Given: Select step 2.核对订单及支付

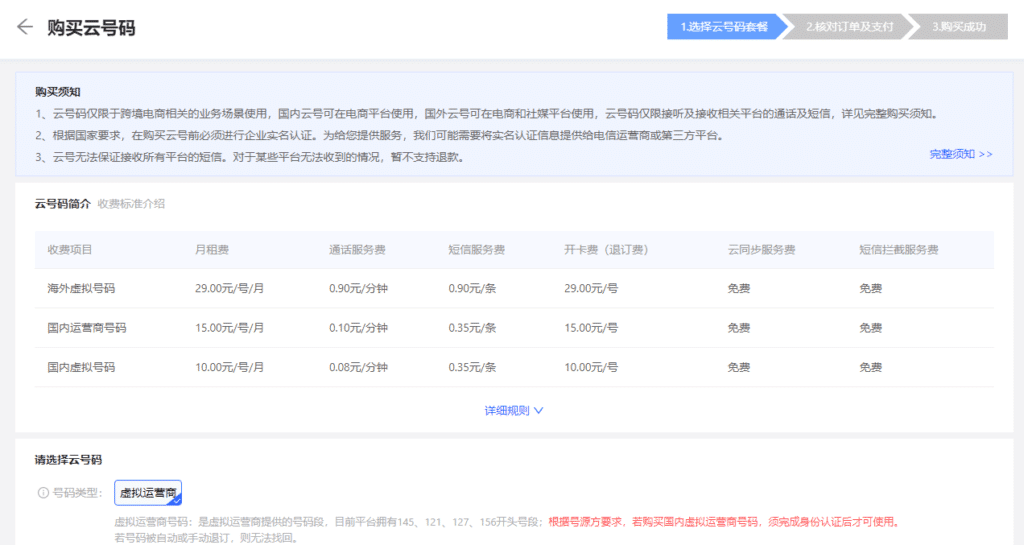Looking at the screenshot, I should (x=849, y=27).
